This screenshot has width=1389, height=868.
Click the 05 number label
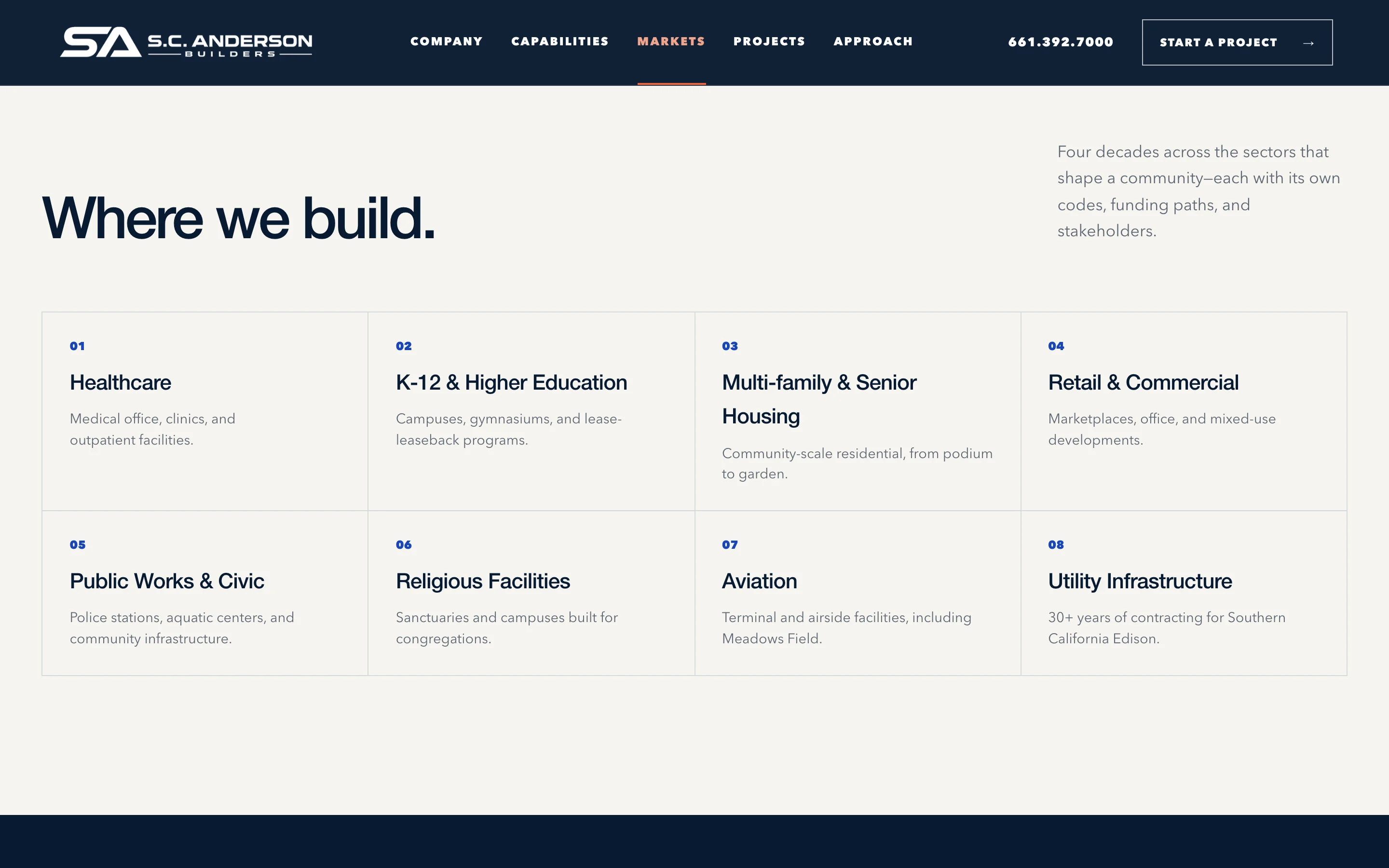point(78,545)
